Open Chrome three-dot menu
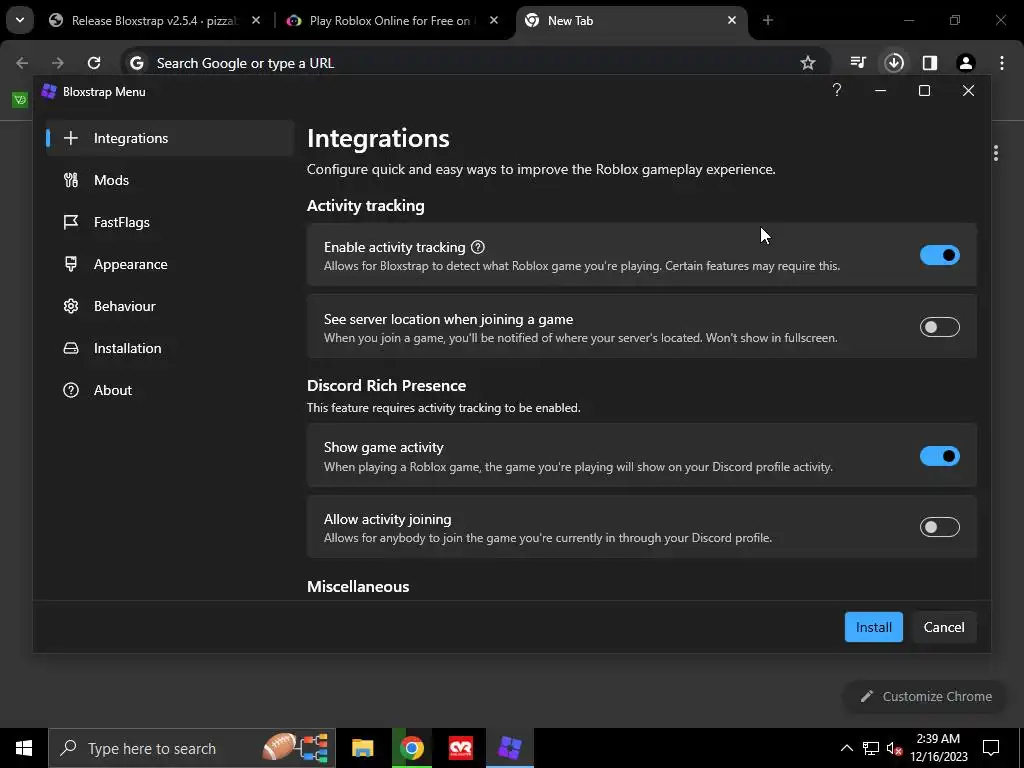 pyautogui.click(x=1002, y=63)
